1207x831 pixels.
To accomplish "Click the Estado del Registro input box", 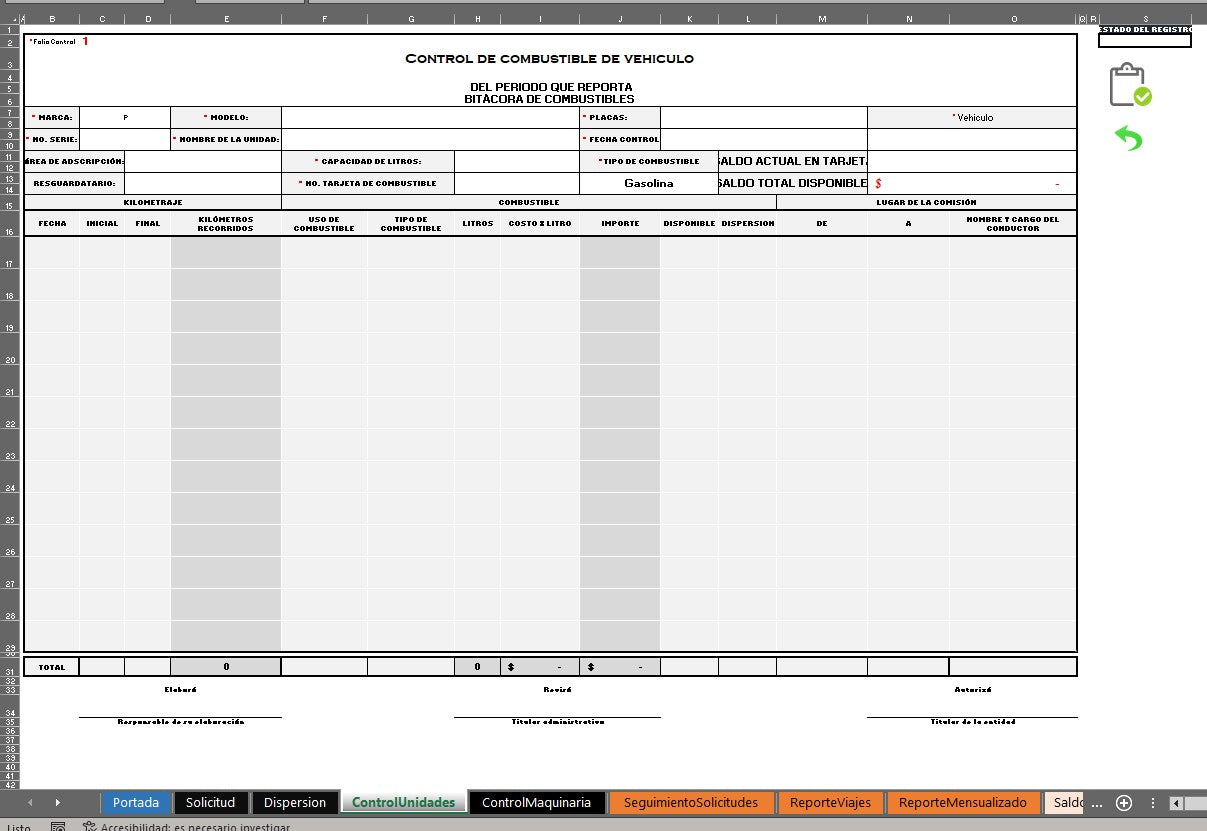I will pos(1144,41).
